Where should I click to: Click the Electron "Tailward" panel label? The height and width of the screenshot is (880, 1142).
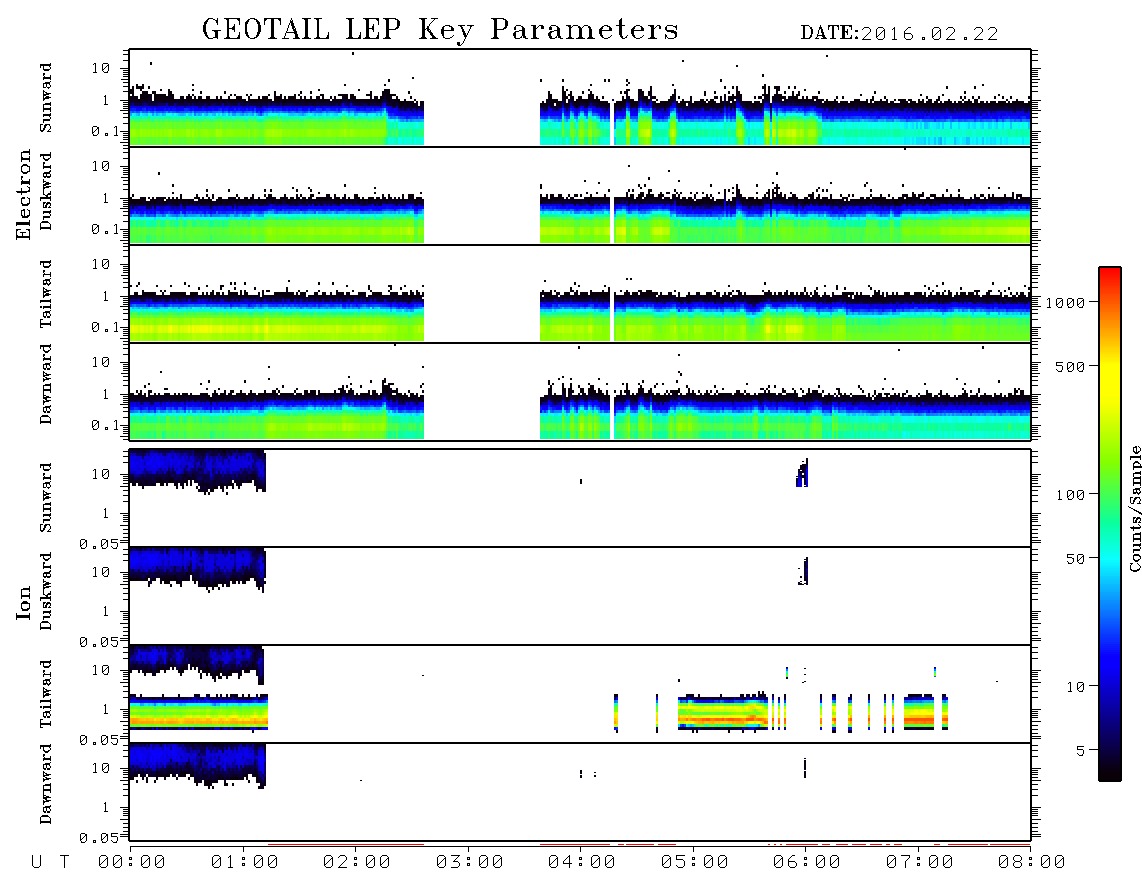pos(46,294)
